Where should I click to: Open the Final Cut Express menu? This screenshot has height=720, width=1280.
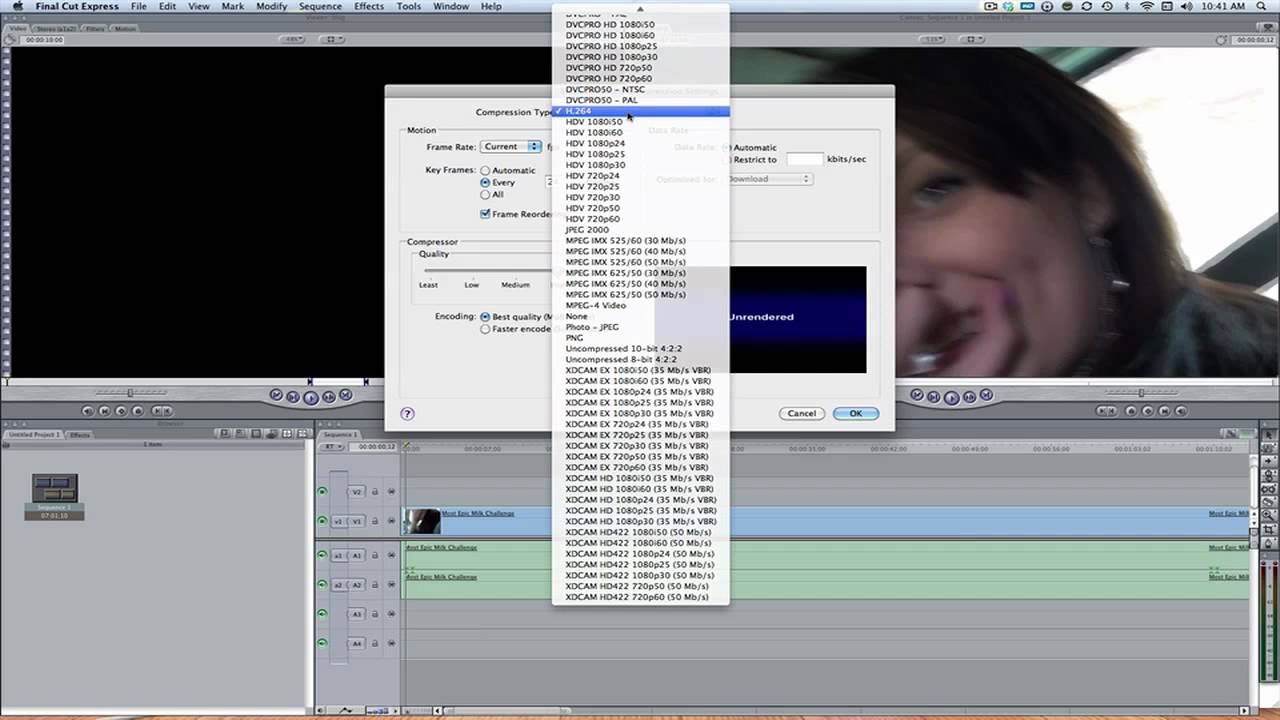tap(77, 6)
